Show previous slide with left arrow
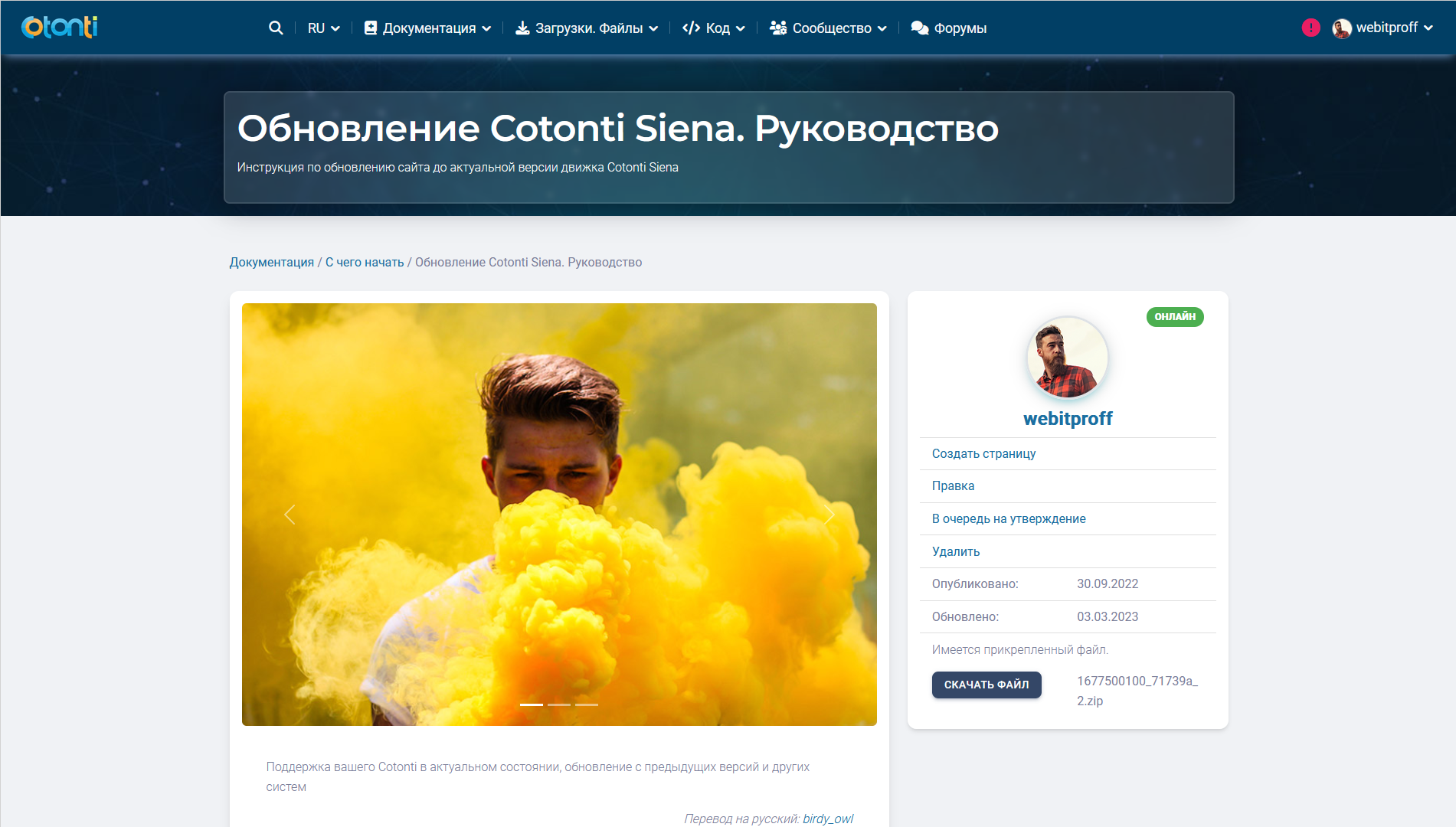Viewport: 1456px width, 827px height. pyautogui.click(x=290, y=515)
